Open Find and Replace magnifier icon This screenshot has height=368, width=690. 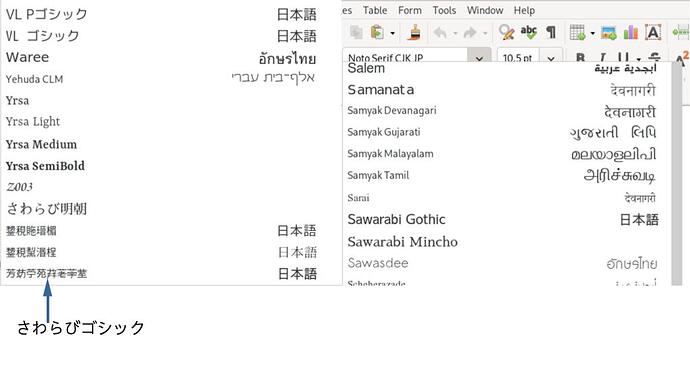pos(506,32)
